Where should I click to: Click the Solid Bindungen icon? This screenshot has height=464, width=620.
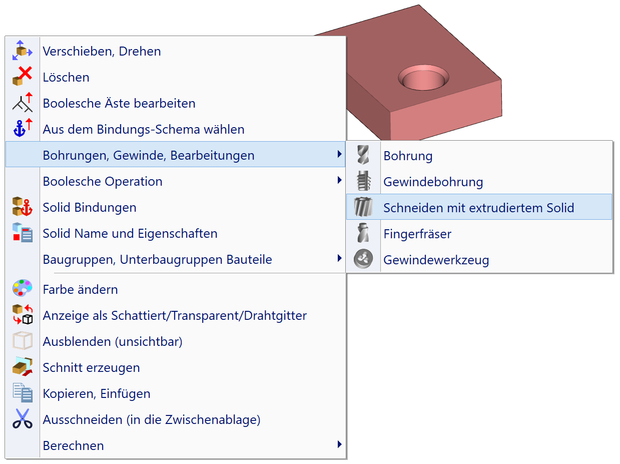[x=22, y=207]
